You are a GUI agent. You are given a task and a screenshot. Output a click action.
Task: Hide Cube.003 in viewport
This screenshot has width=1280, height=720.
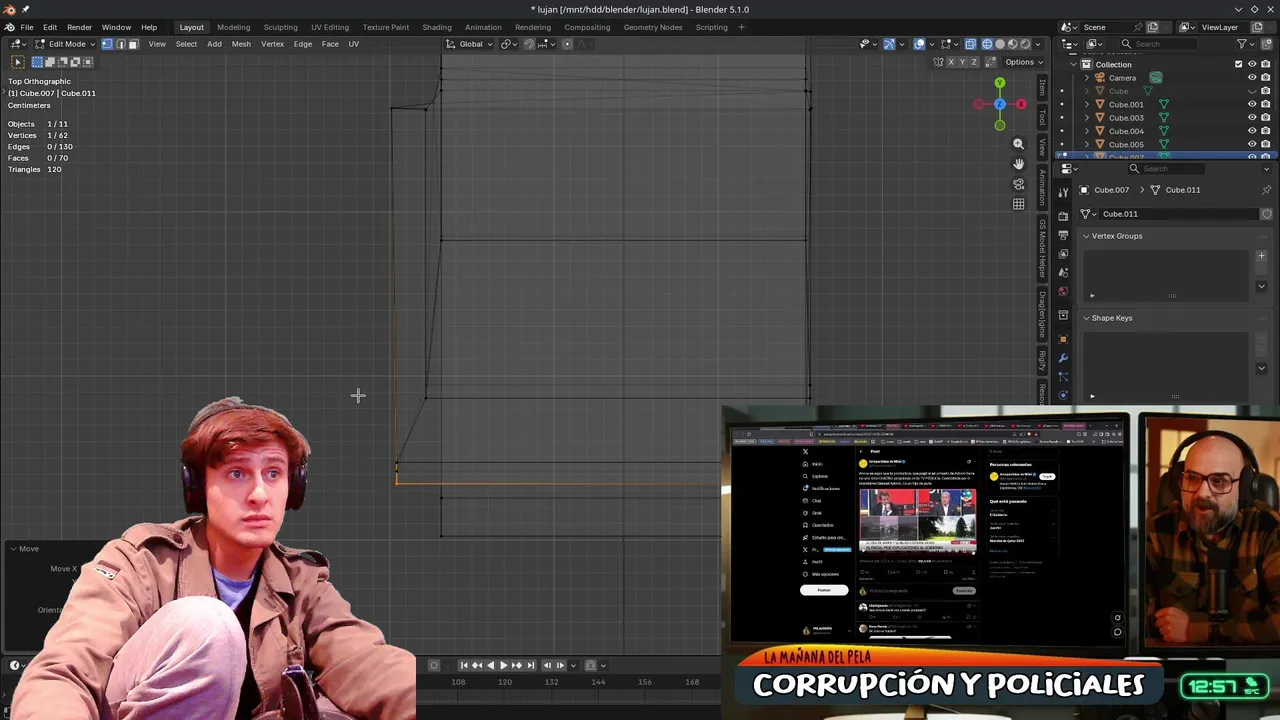pyautogui.click(x=1252, y=118)
